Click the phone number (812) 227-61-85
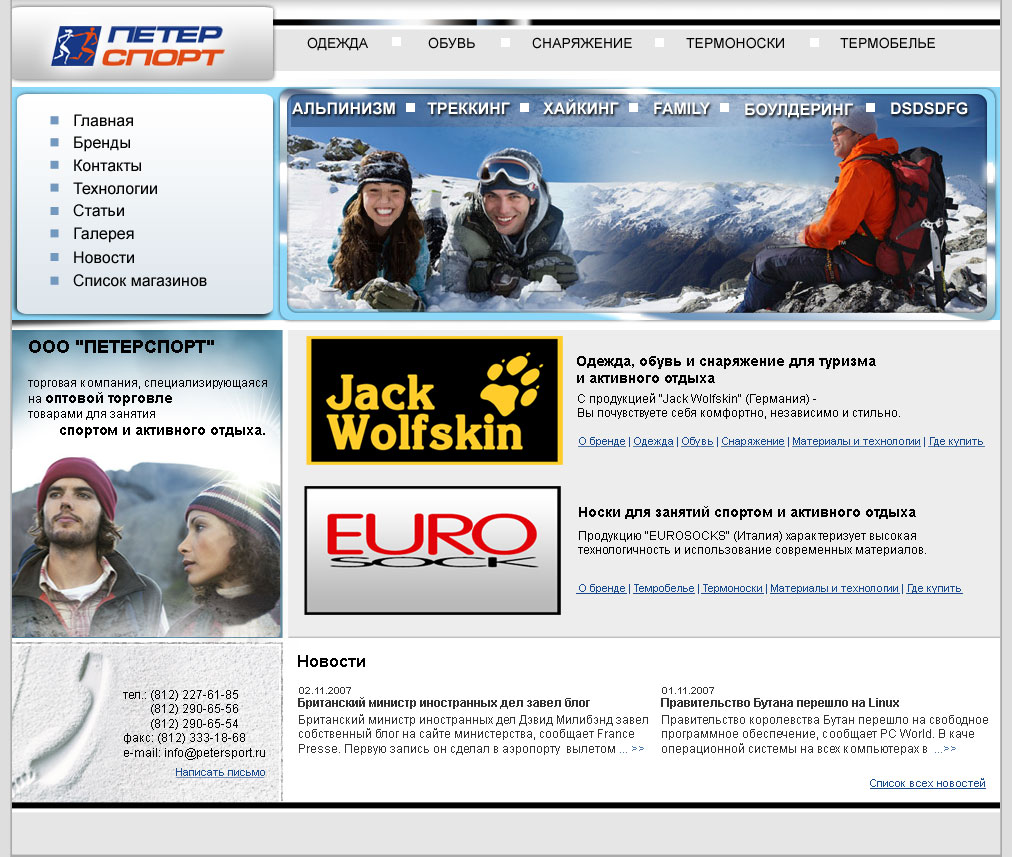Image resolution: width=1012 pixels, height=857 pixels. 194,695
